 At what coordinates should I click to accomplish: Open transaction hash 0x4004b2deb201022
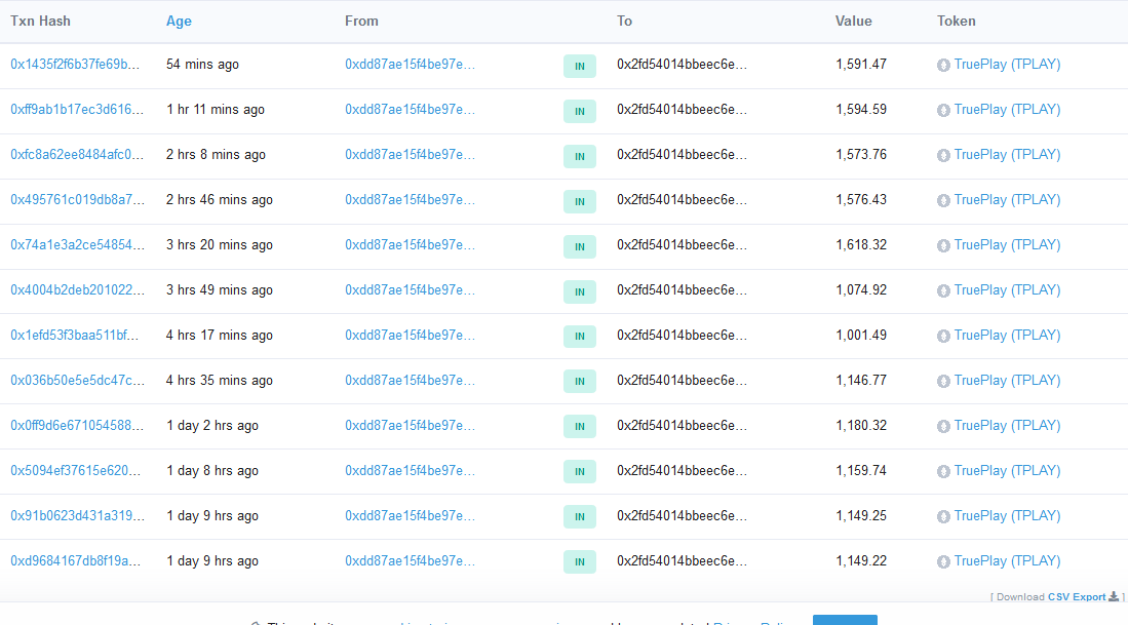click(x=77, y=290)
